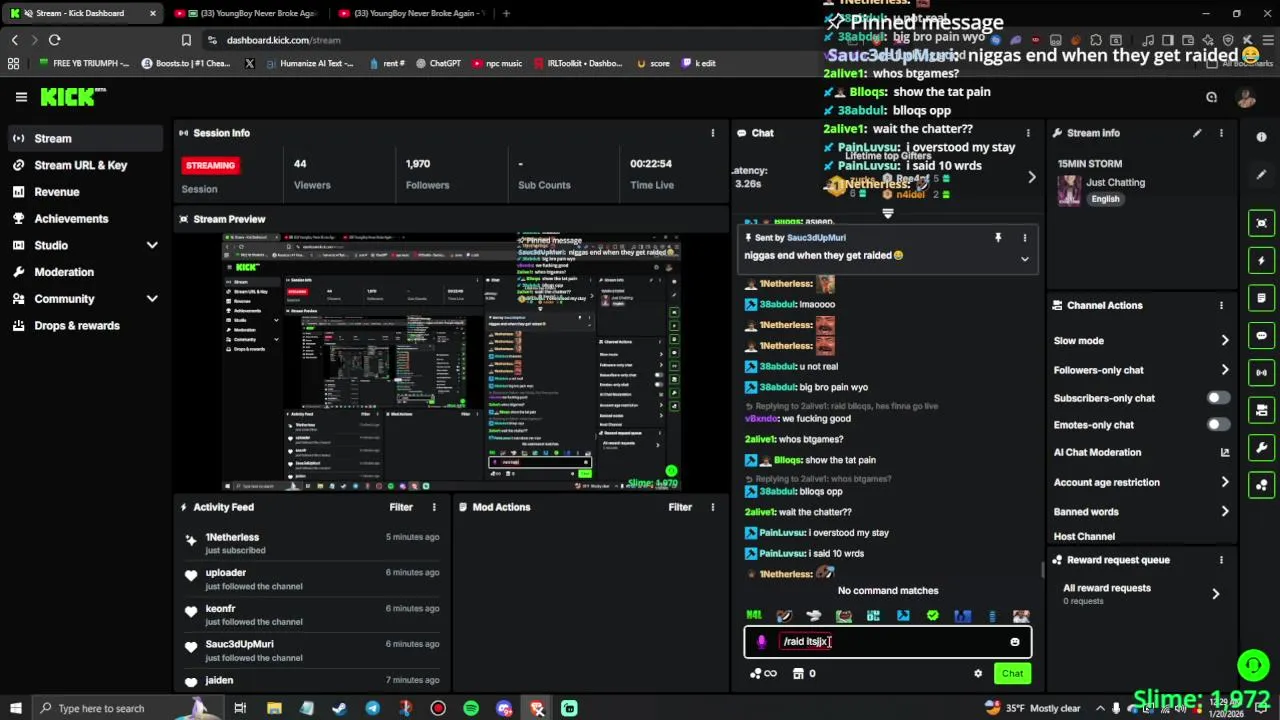Image resolution: width=1280 pixels, height=720 pixels.
Task: Click the channel points infinity icon
Action: [x=764, y=674]
